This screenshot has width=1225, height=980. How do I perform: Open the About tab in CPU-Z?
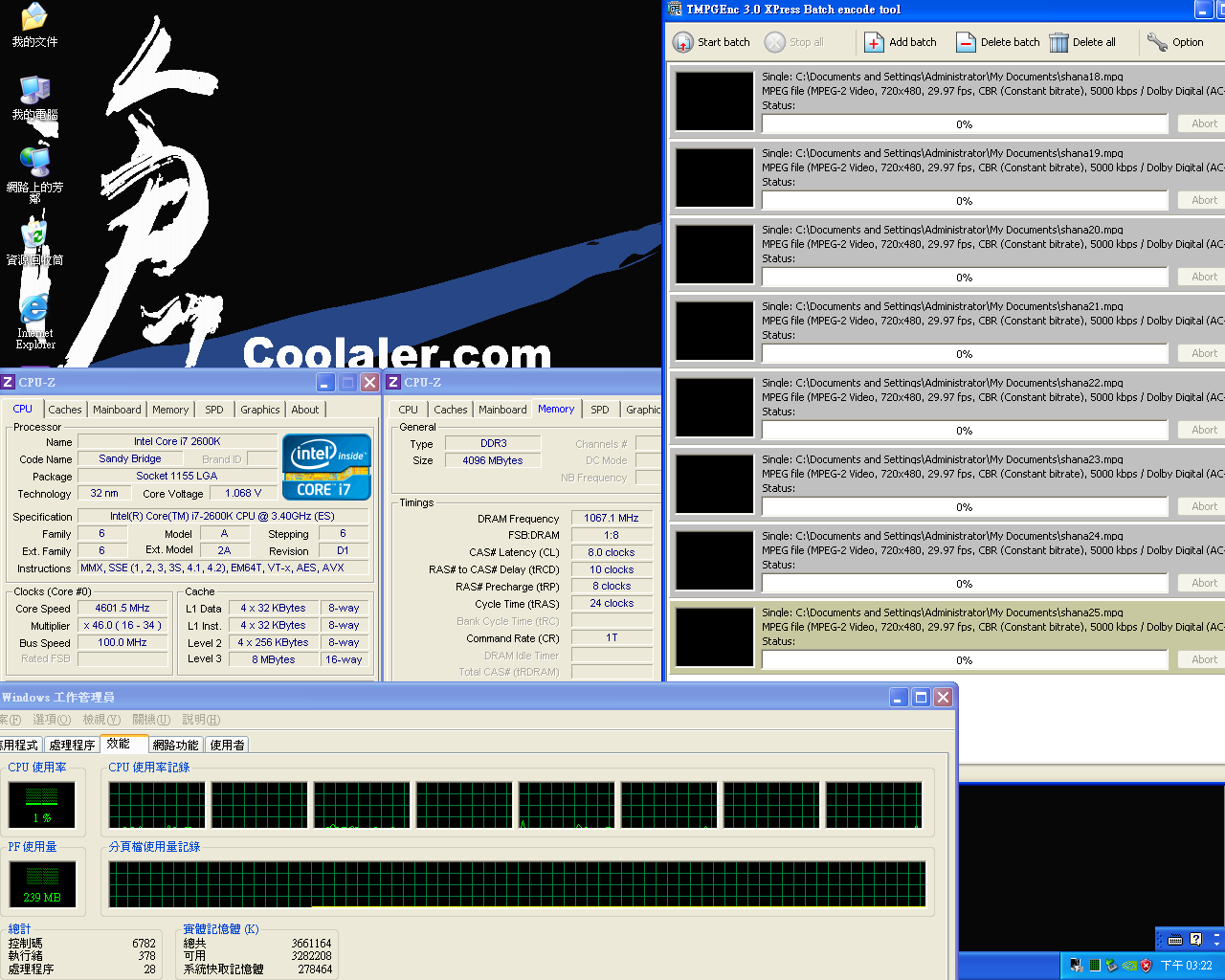[x=305, y=410]
